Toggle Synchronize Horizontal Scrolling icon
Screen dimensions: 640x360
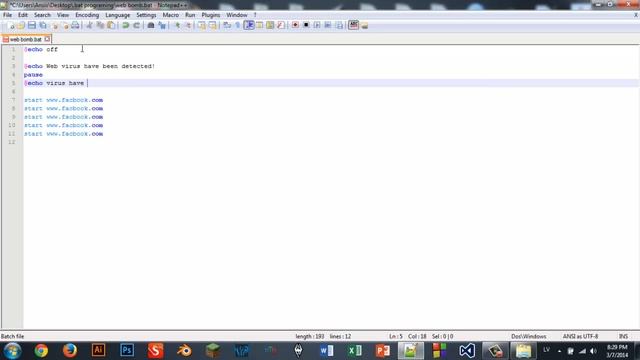coord(213,25)
